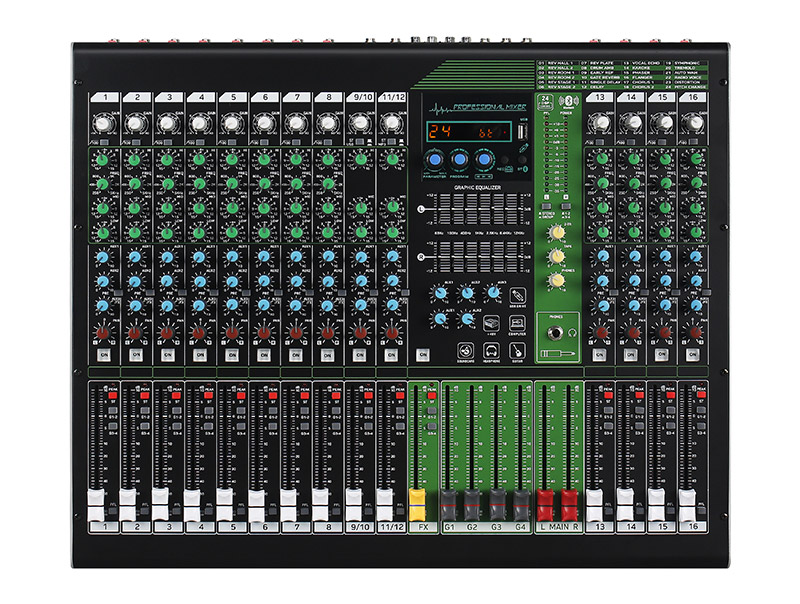800x604 pixels.
Task: Click the Bluetooth logo near channel 13
Action: tap(570, 101)
